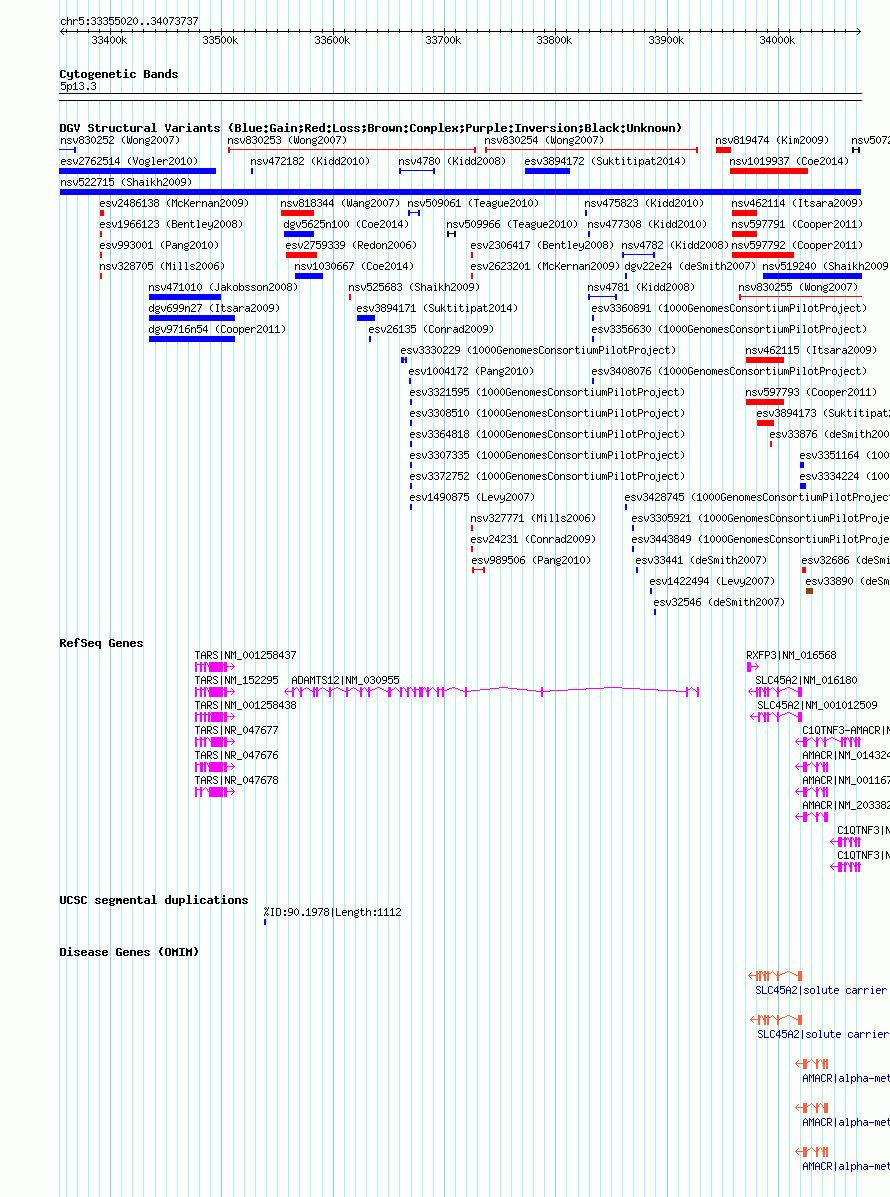
Task: Click variant nsv4780 (Kidd2008)
Action: click(x=452, y=161)
